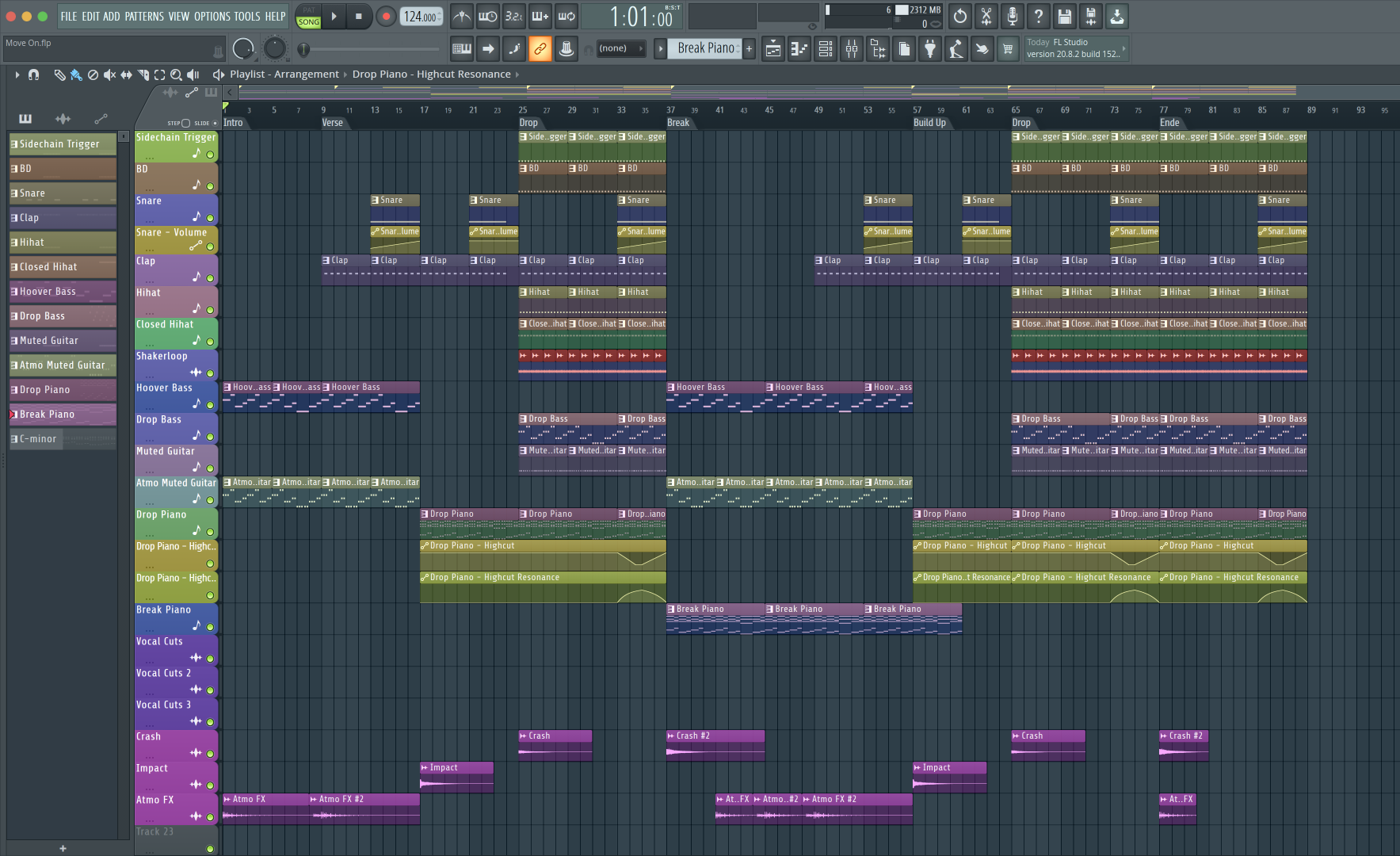Click the question mark help icon
Image resolution: width=1400 pixels, height=856 pixels.
pyautogui.click(x=1039, y=16)
